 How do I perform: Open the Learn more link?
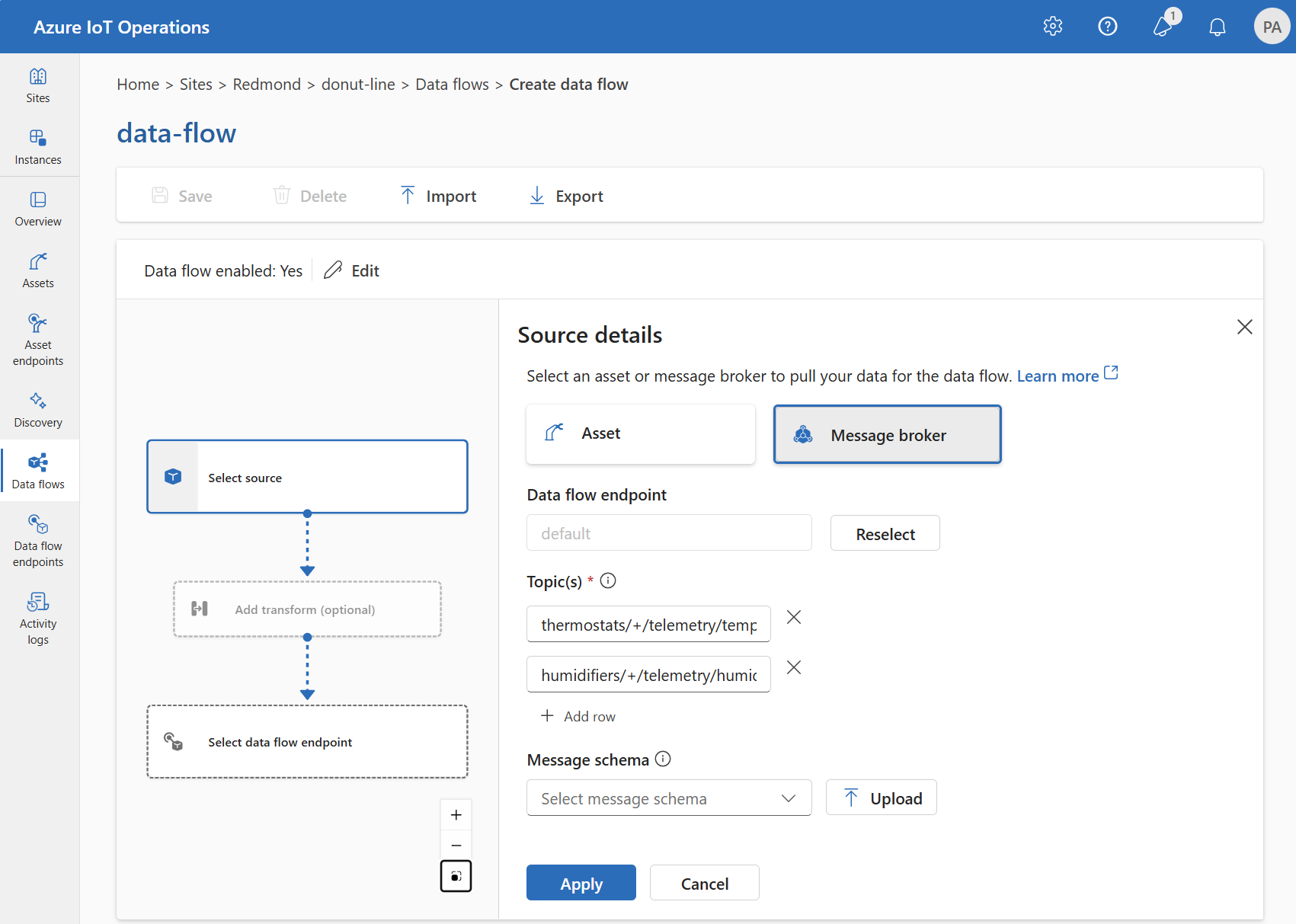[x=1067, y=376]
